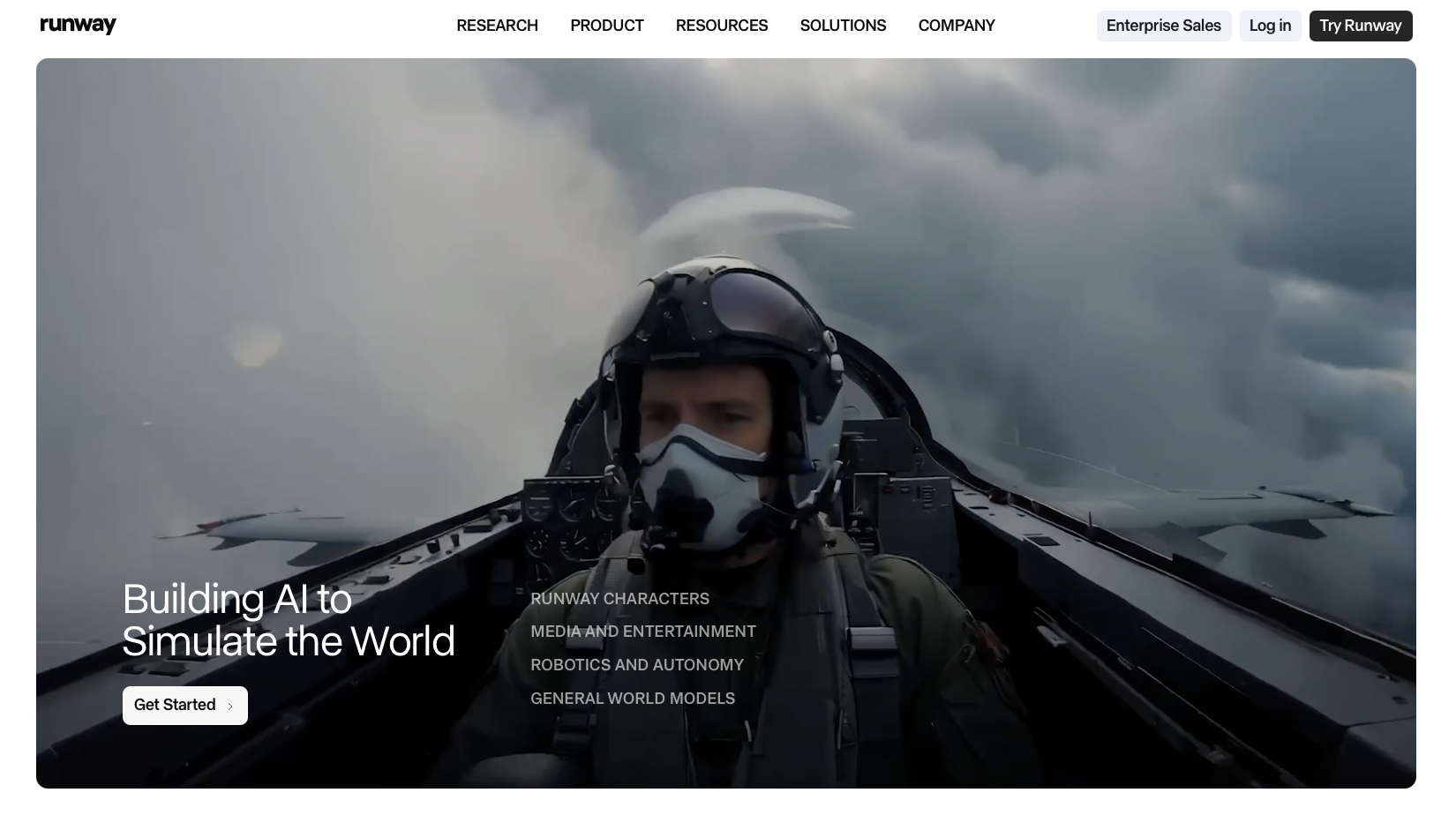1456x815 pixels.
Task: Click the Runway logo
Action: (x=78, y=26)
